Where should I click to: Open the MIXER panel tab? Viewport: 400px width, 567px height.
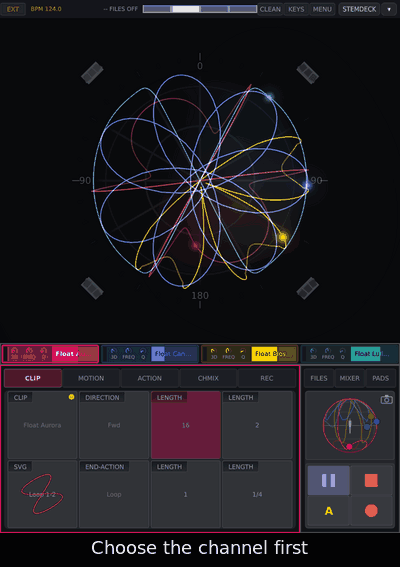pyautogui.click(x=349, y=378)
